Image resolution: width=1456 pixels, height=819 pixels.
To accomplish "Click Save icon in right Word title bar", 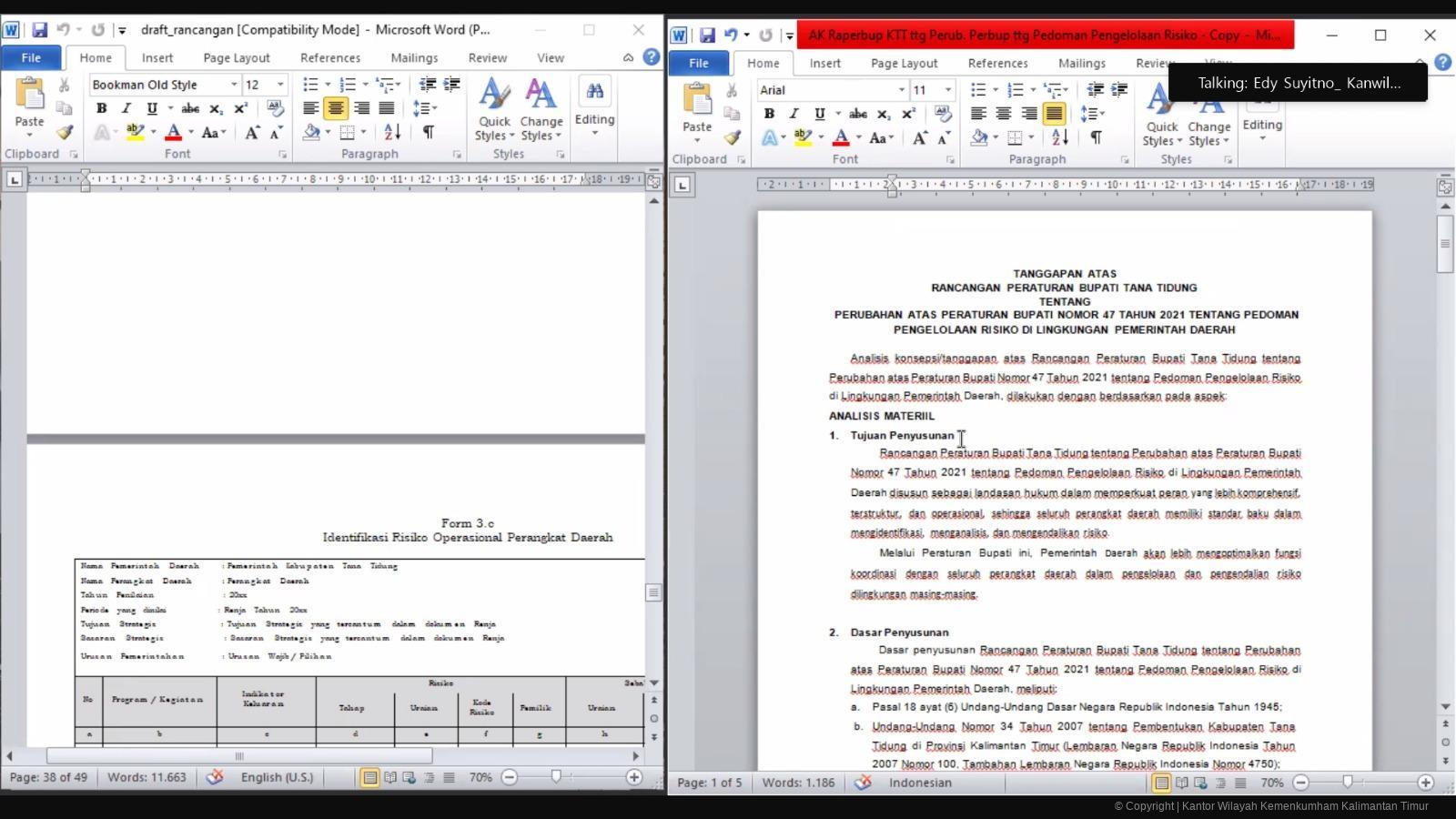I will (707, 35).
